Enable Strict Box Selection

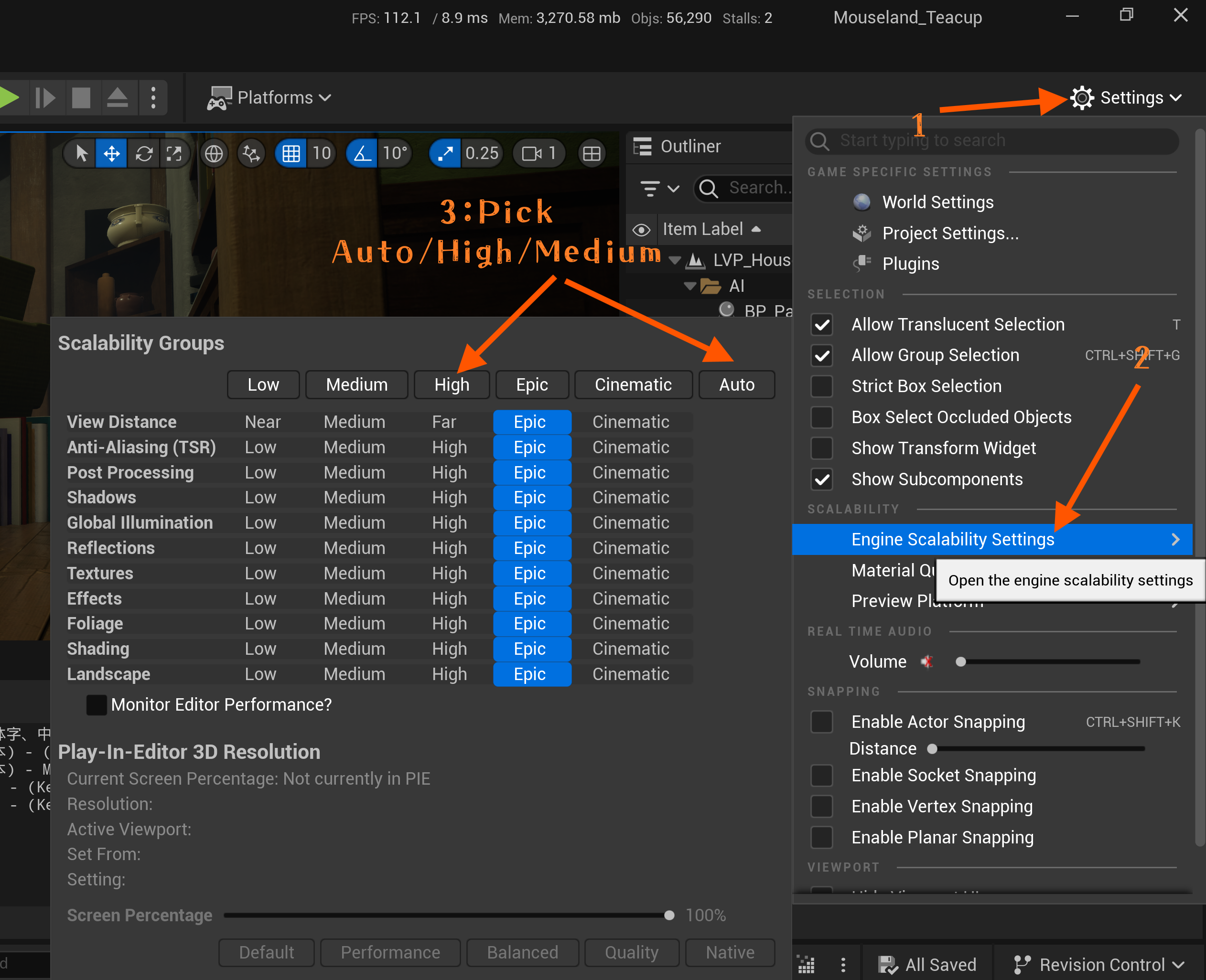(x=822, y=386)
